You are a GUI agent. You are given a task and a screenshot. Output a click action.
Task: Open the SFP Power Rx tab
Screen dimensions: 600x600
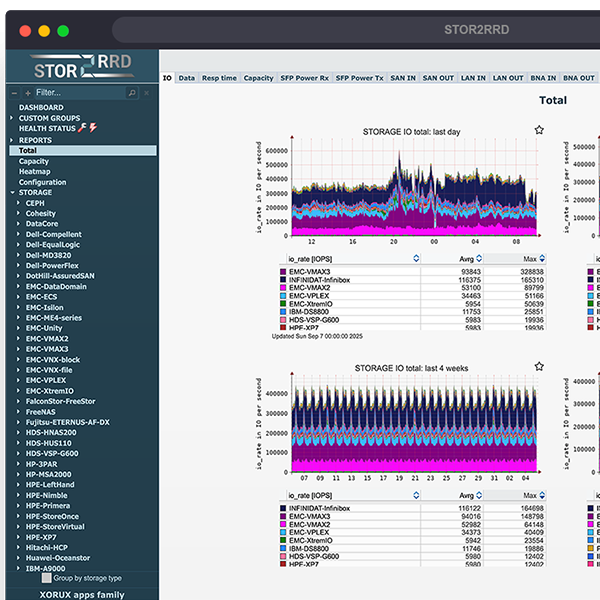click(x=304, y=78)
